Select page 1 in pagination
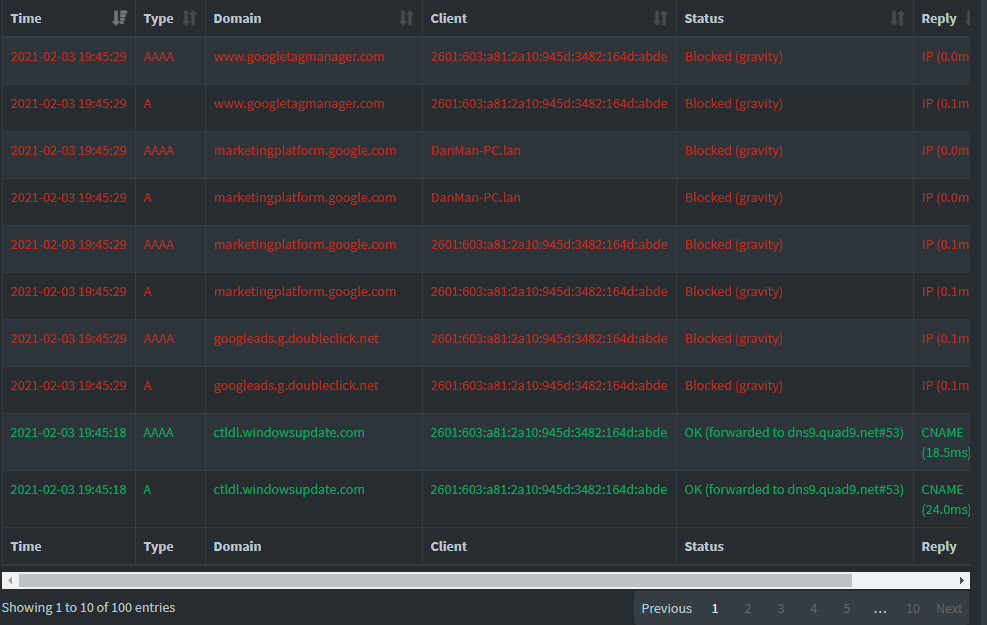Viewport: 987px width, 625px height. (714, 609)
